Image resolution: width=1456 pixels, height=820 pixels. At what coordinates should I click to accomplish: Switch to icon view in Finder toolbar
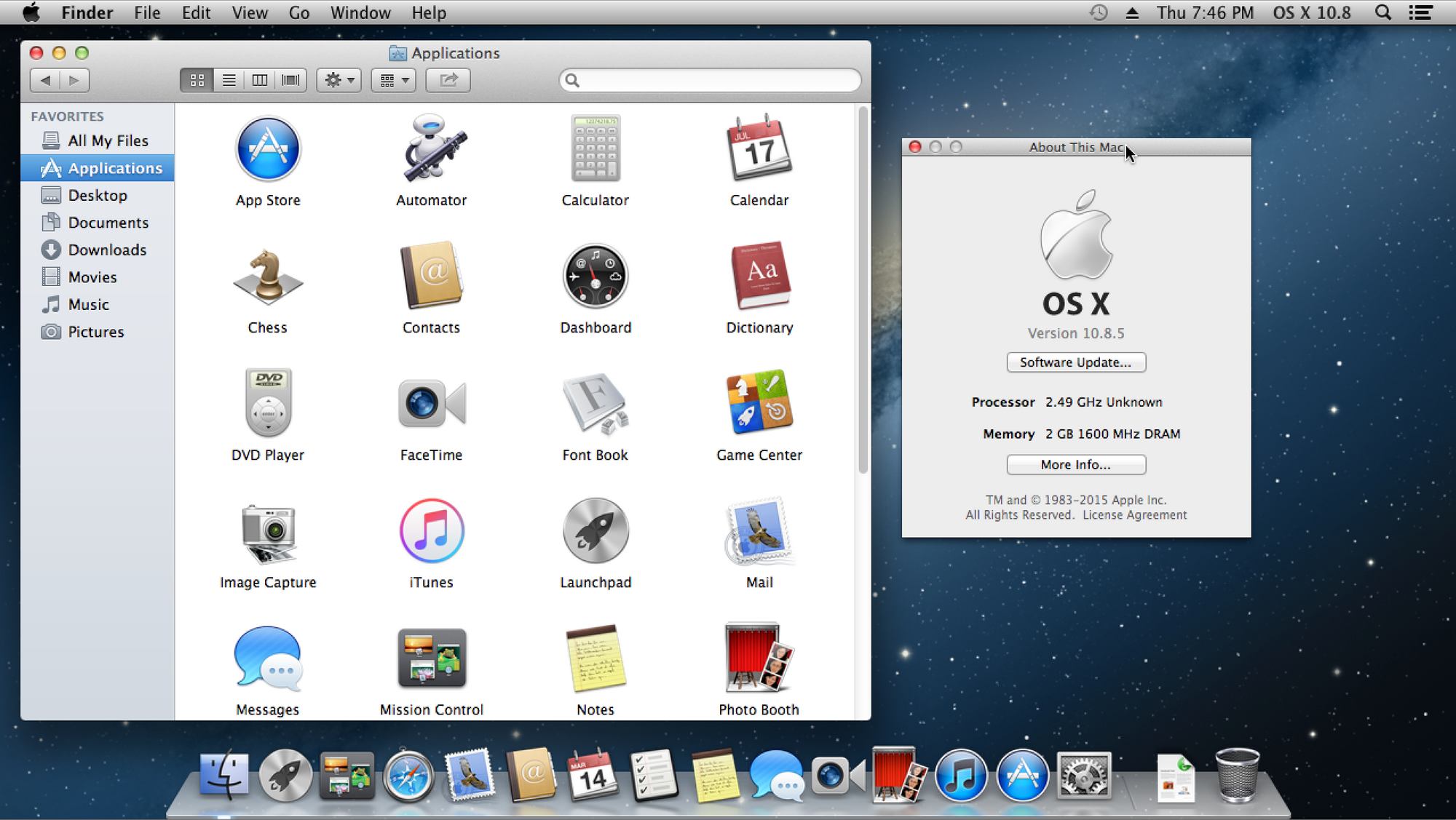click(197, 79)
